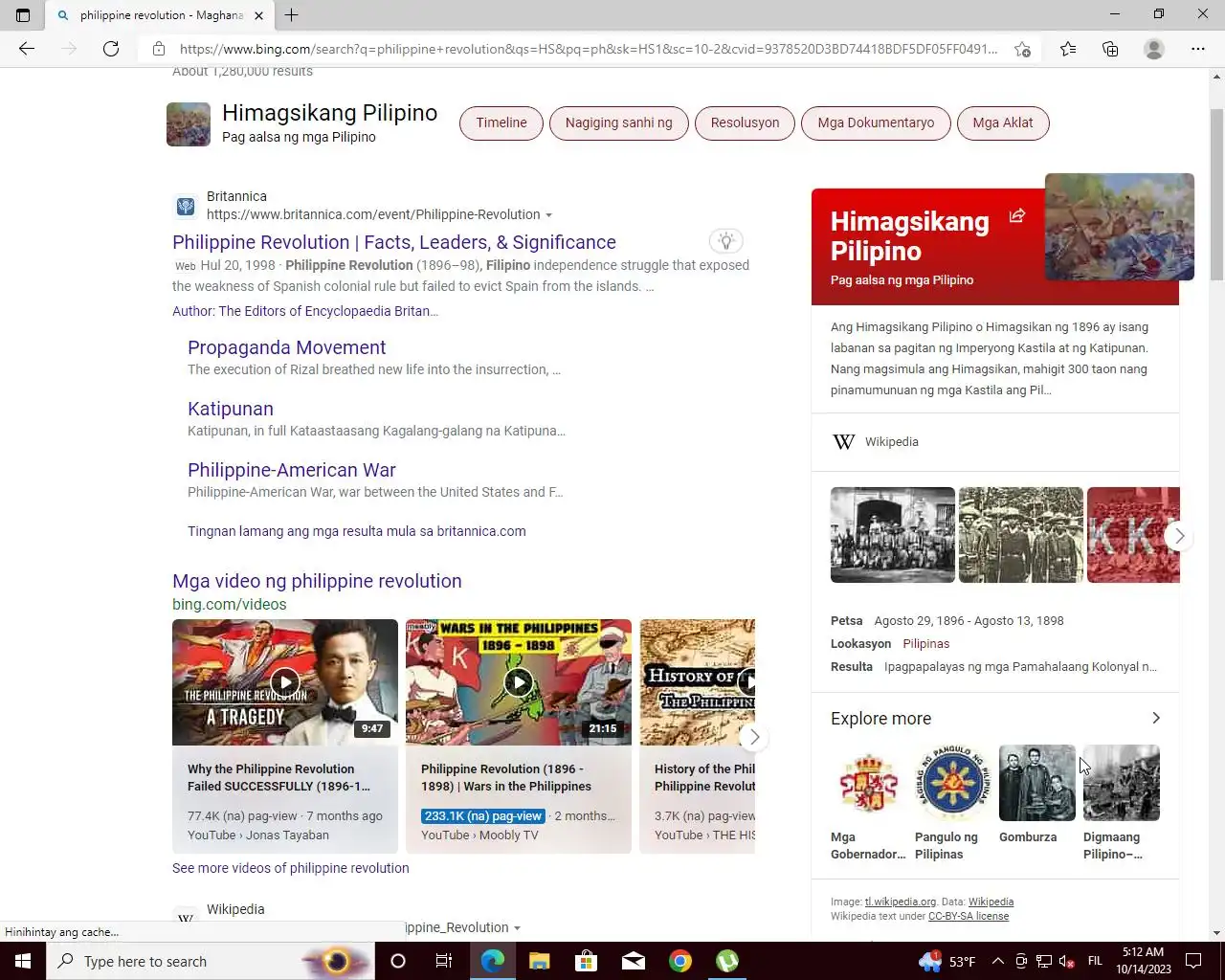Screen dimensions: 1225x980
Task: Show hidden system tray icons
Action: (x=997, y=961)
